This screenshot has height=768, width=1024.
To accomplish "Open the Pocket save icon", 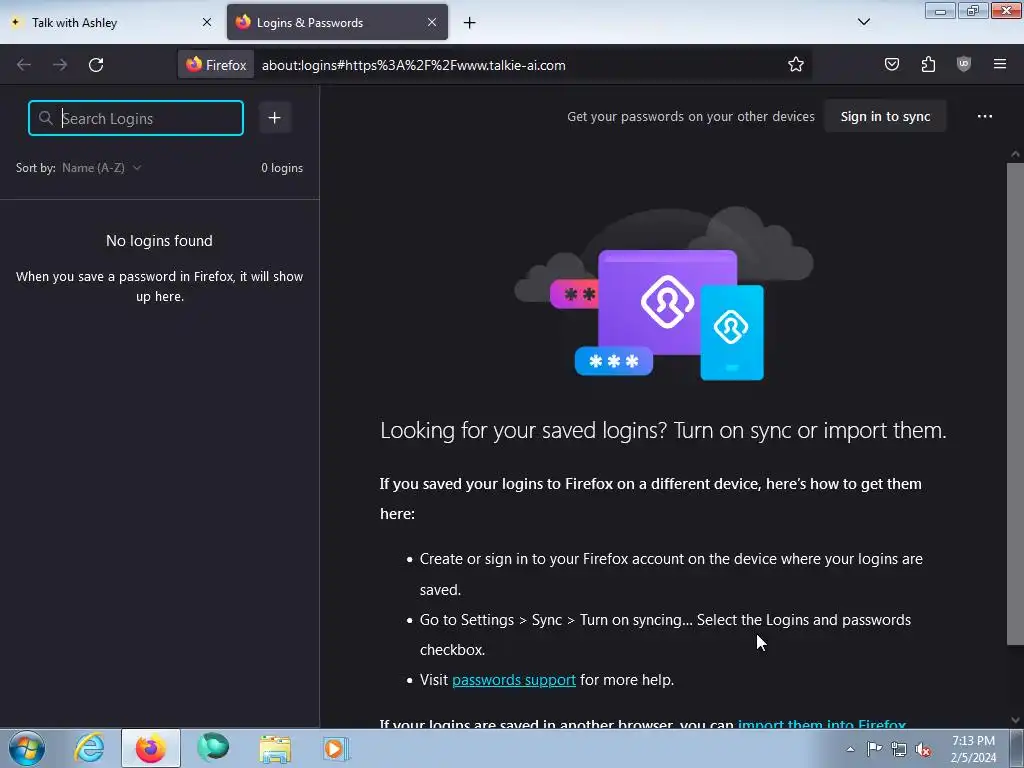I will pos(891,64).
